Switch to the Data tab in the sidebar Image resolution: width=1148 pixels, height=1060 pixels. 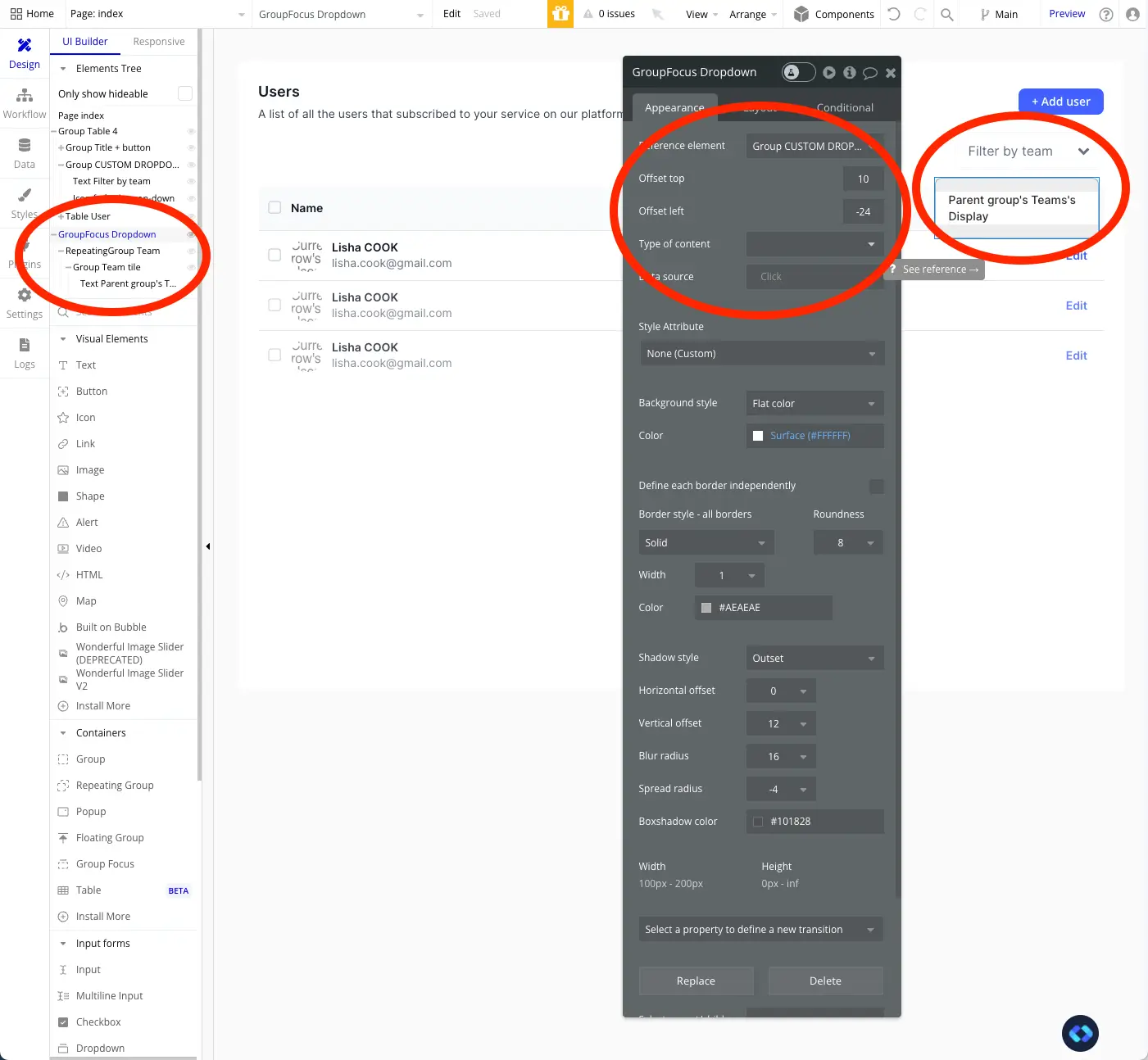[x=24, y=152]
